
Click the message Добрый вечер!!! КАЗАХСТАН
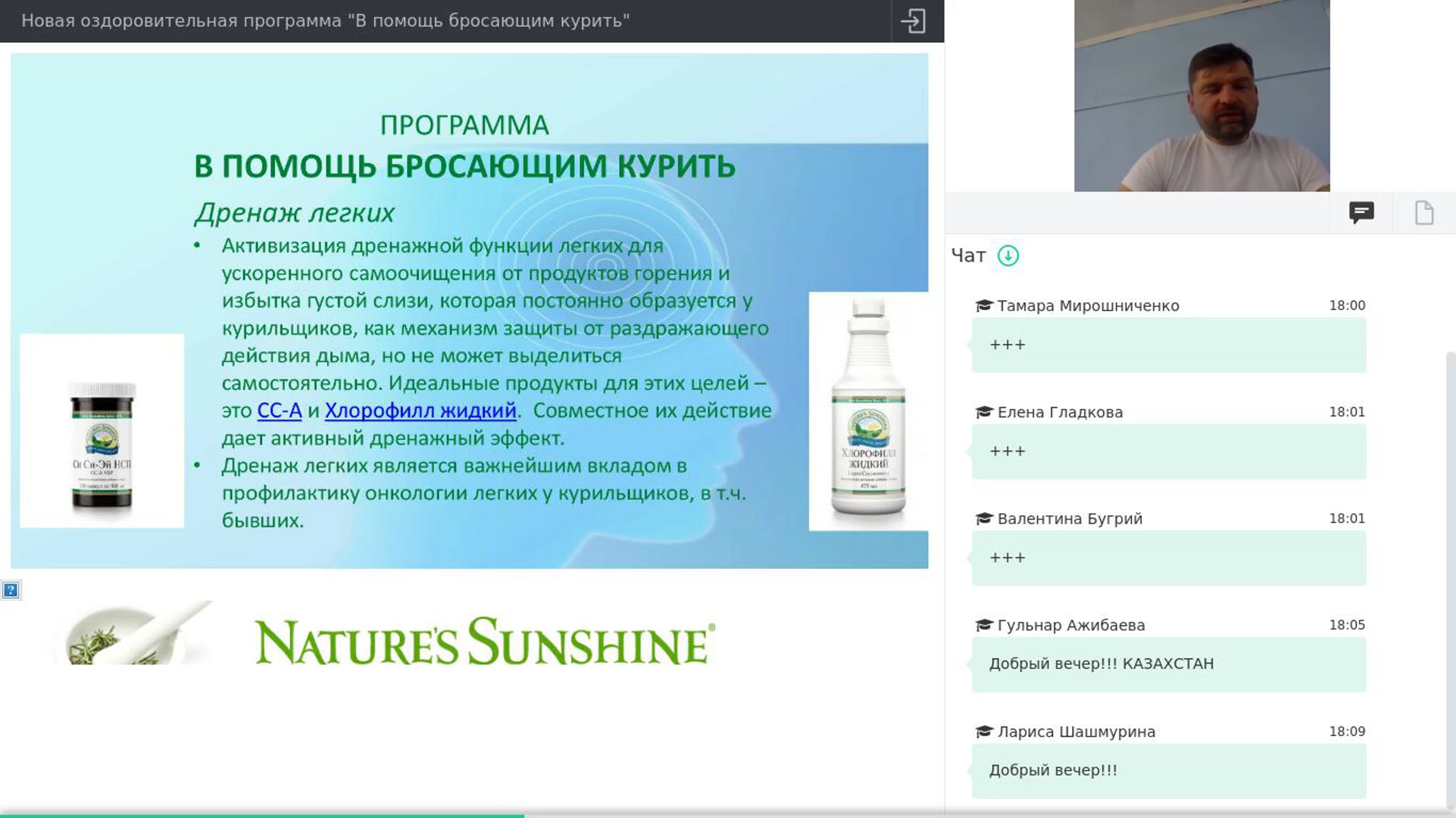pos(1168,665)
